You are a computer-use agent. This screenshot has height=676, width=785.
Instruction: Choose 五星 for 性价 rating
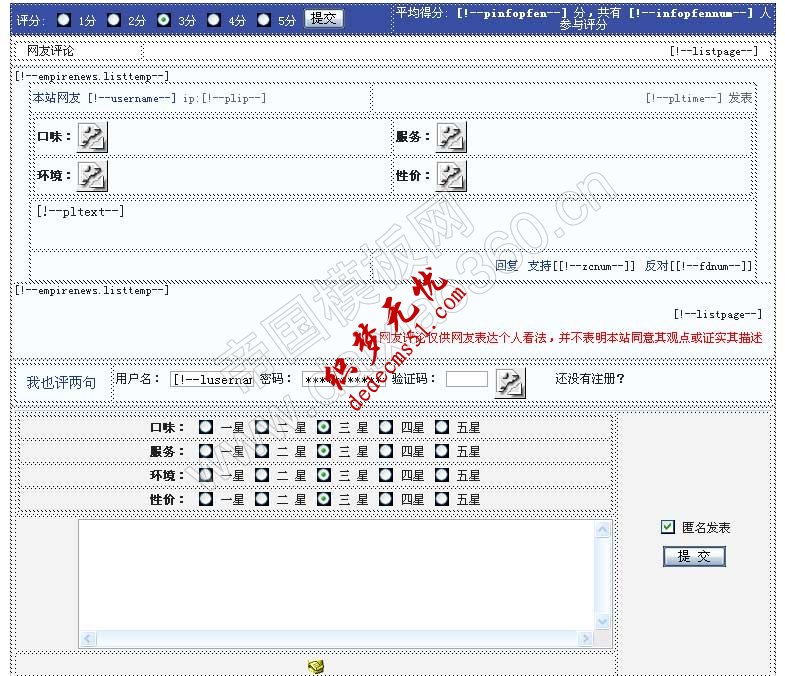[x=442, y=499]
